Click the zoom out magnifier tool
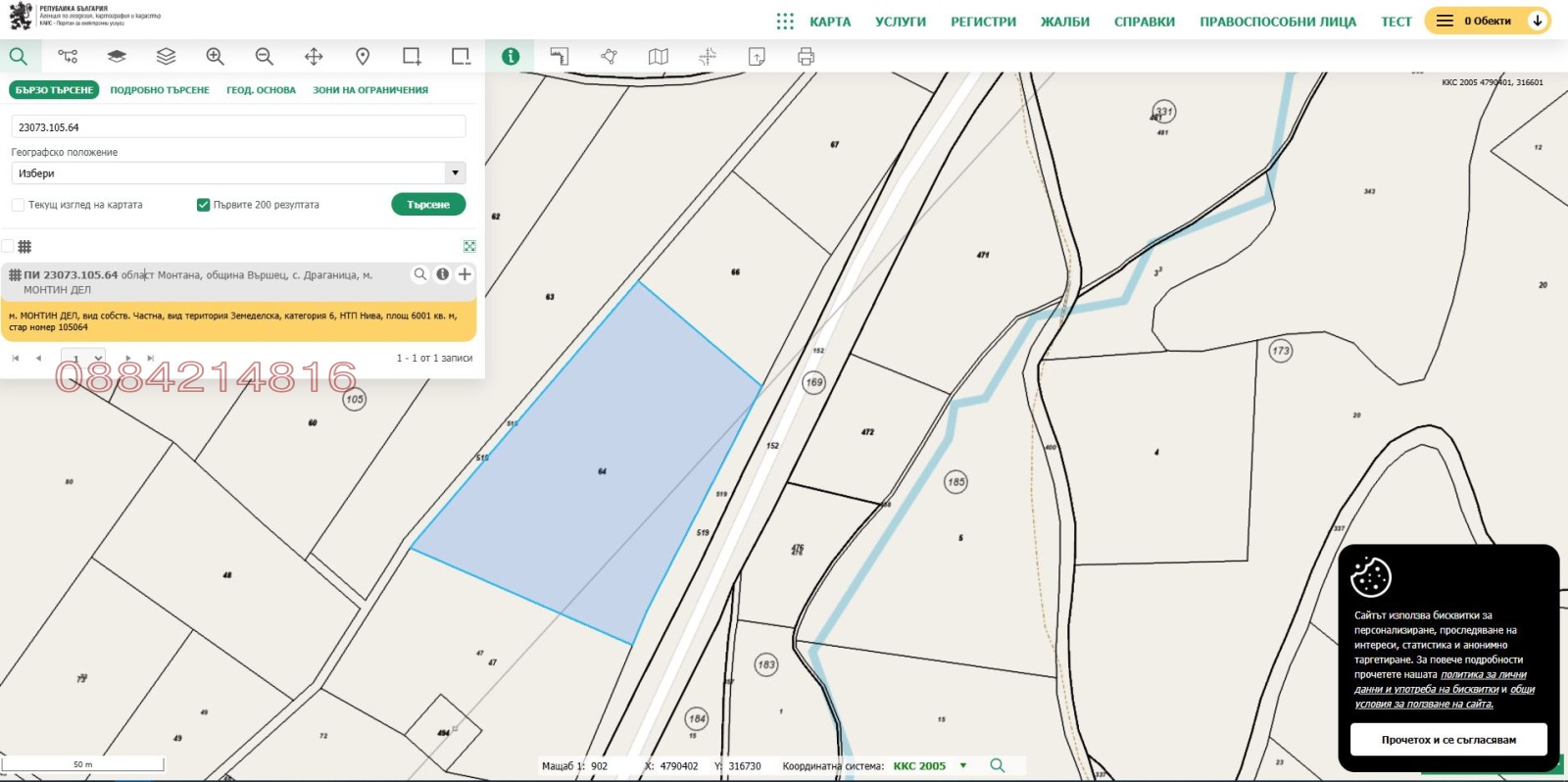The width and height of the screenshot is (1568, 782). click(264, 57)
